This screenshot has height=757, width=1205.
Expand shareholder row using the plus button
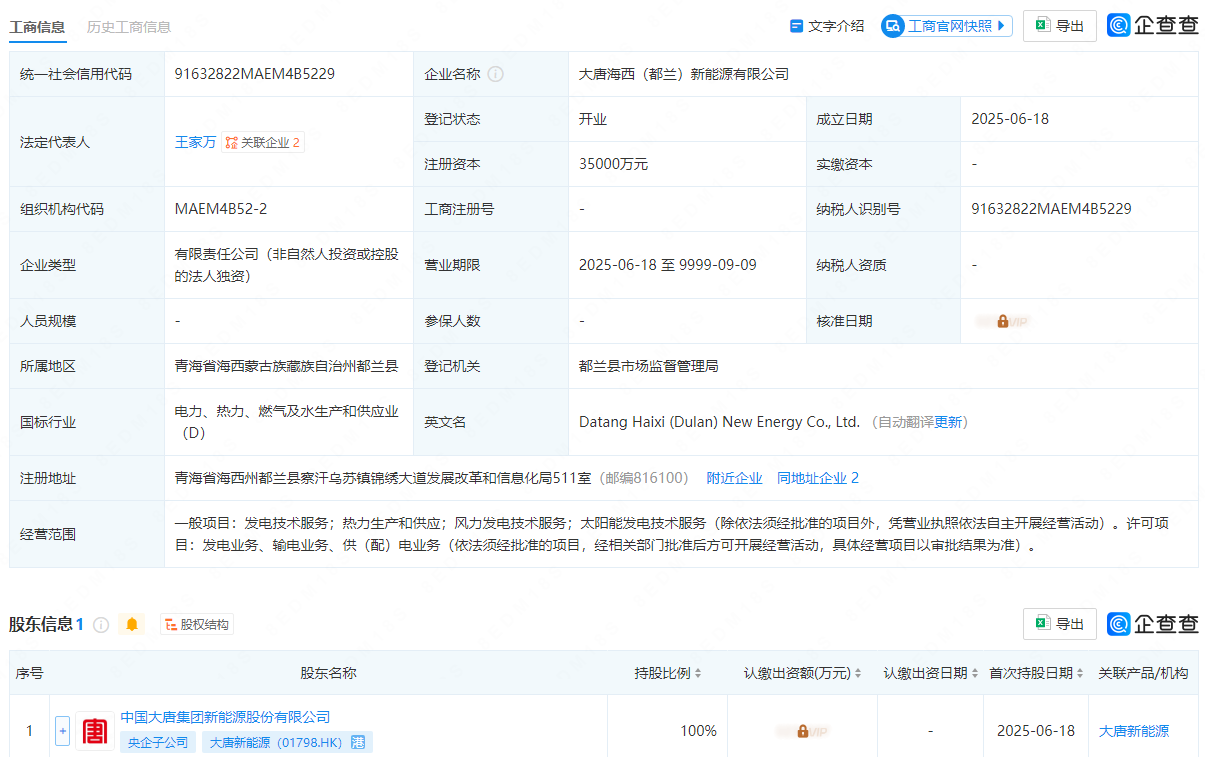point(62,731)
